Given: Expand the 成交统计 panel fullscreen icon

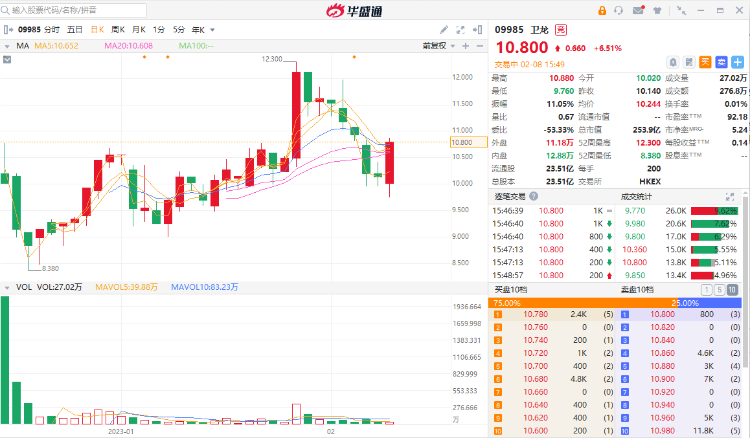Looking at the screenshot, I should 730,197.
